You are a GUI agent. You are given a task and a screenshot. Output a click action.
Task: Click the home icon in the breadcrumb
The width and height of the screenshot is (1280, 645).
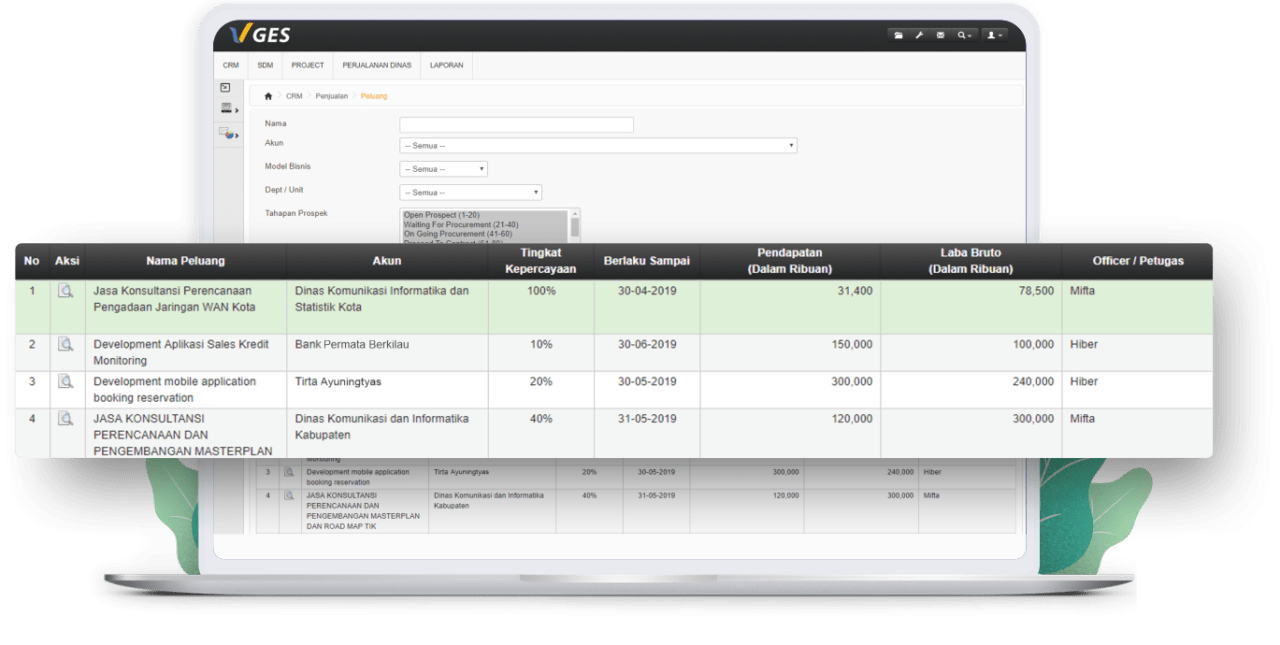[x=267, y=95]
